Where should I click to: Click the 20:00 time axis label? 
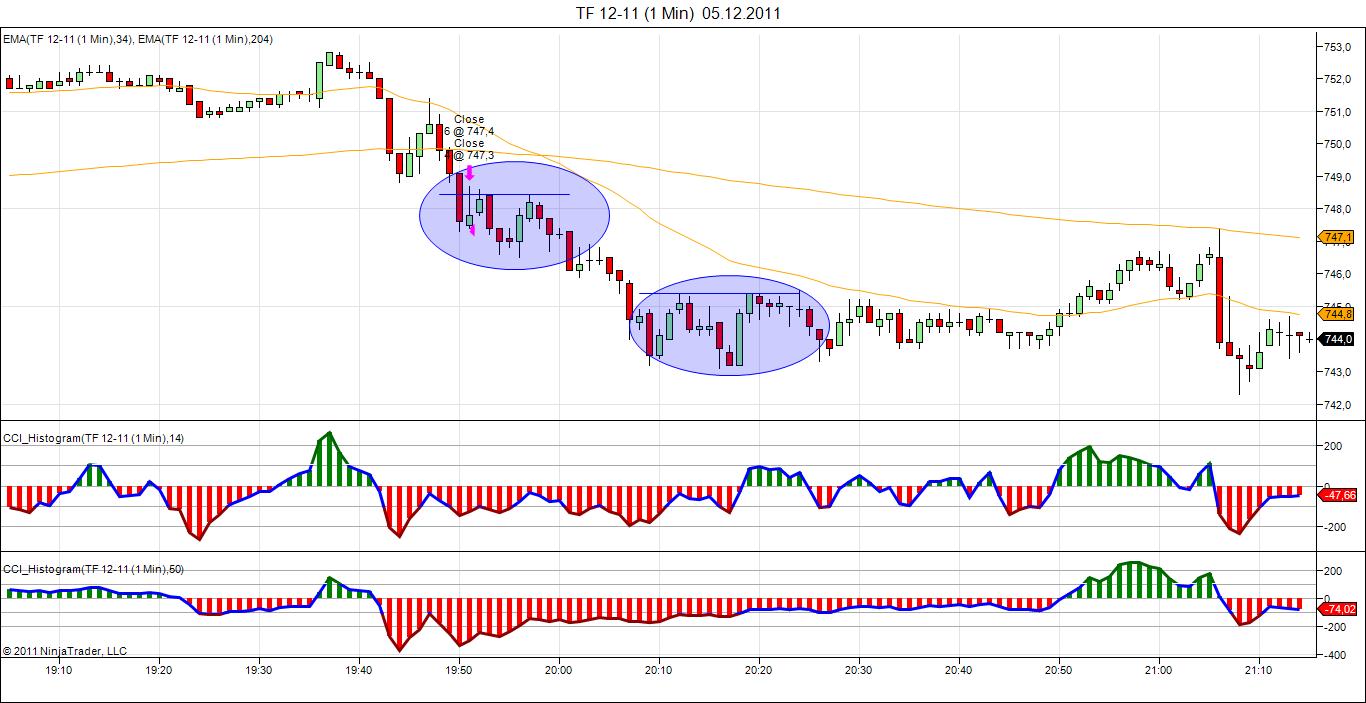(559, 670)
